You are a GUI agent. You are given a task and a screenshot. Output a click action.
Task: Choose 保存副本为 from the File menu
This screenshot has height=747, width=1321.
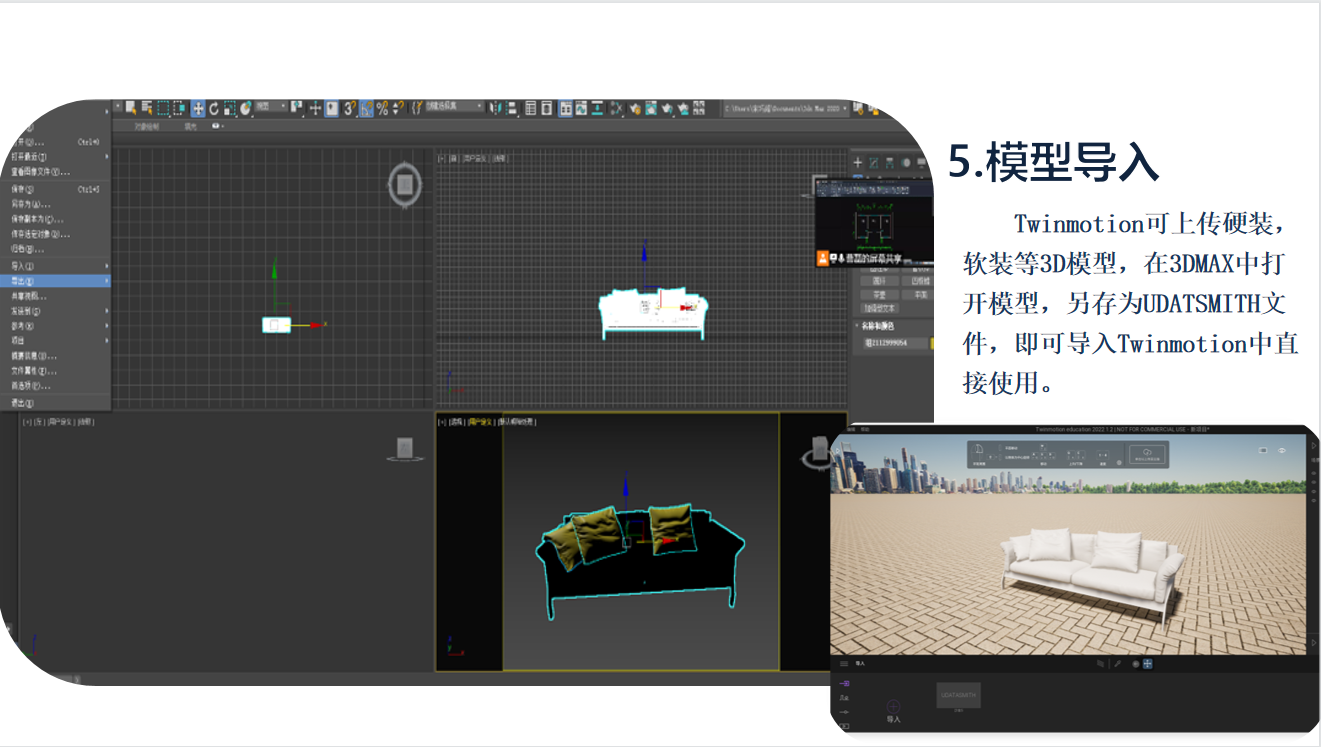click(x=37, y=219)
